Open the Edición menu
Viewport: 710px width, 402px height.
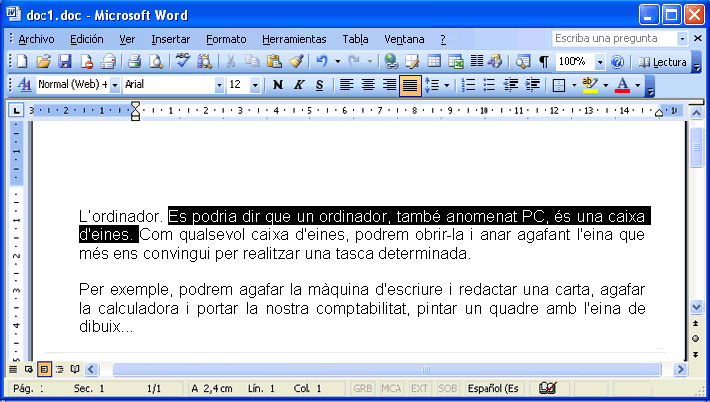(86, 39)
